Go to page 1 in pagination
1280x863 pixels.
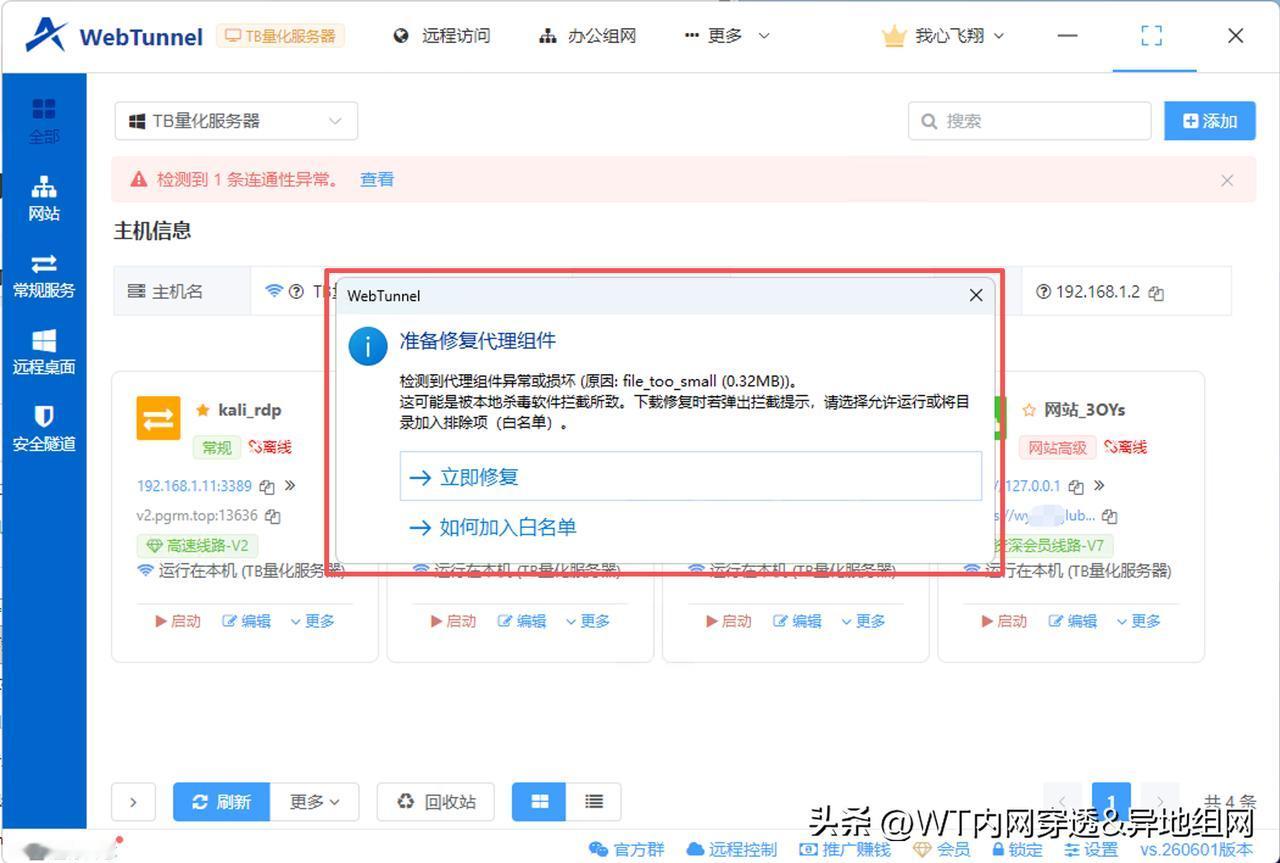pos(1111,802)
